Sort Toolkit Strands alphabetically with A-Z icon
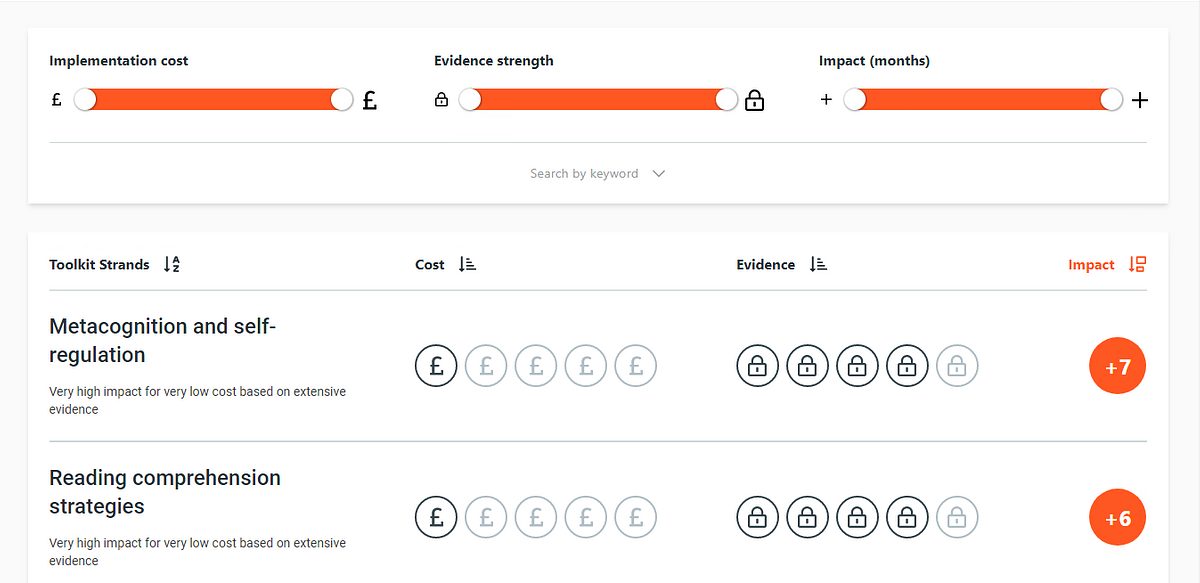 click(x=171, y=265)
